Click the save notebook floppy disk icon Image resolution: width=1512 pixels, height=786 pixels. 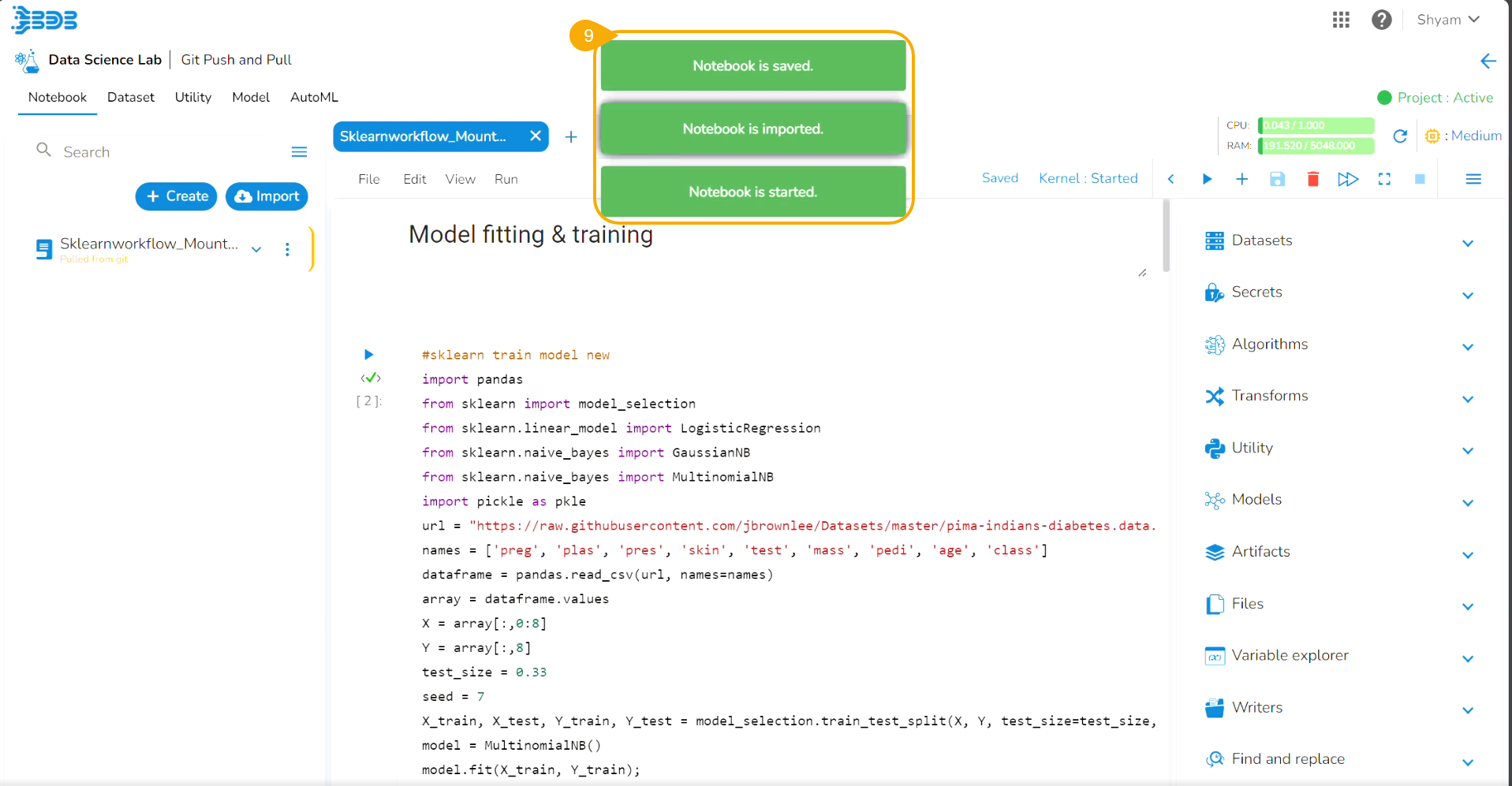click(x=1277, y=179)
